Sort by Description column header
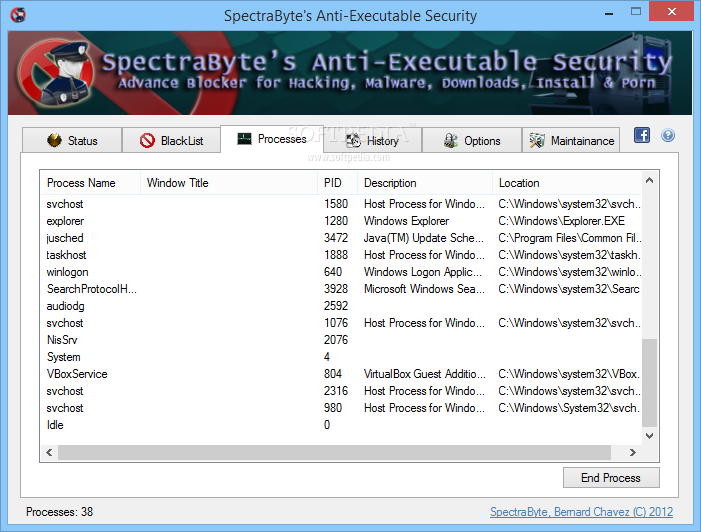The height and width of the screenshot is (532, 701). (425, 183)
